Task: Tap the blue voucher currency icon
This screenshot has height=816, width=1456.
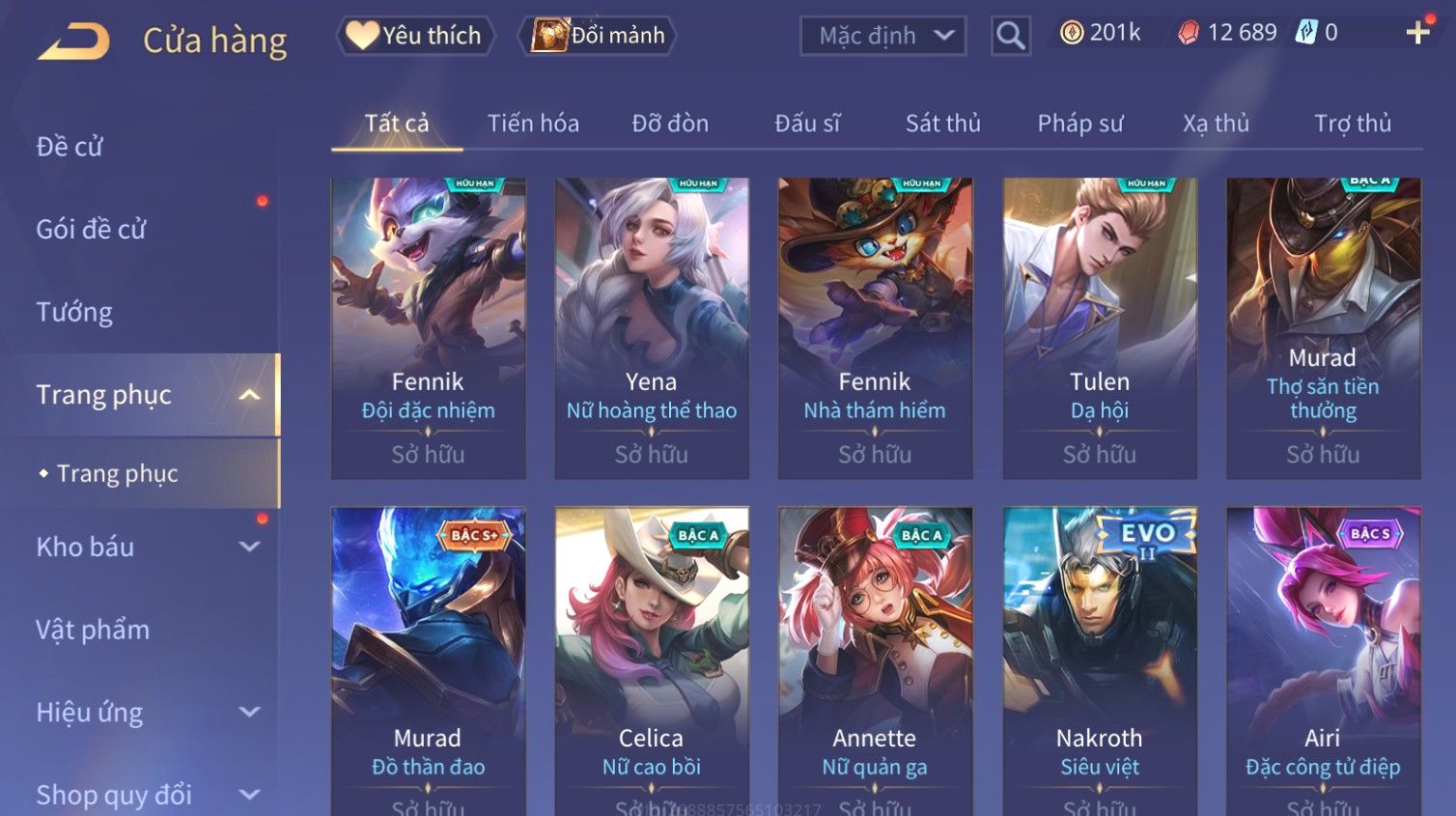Action: tap(1305, 33)
